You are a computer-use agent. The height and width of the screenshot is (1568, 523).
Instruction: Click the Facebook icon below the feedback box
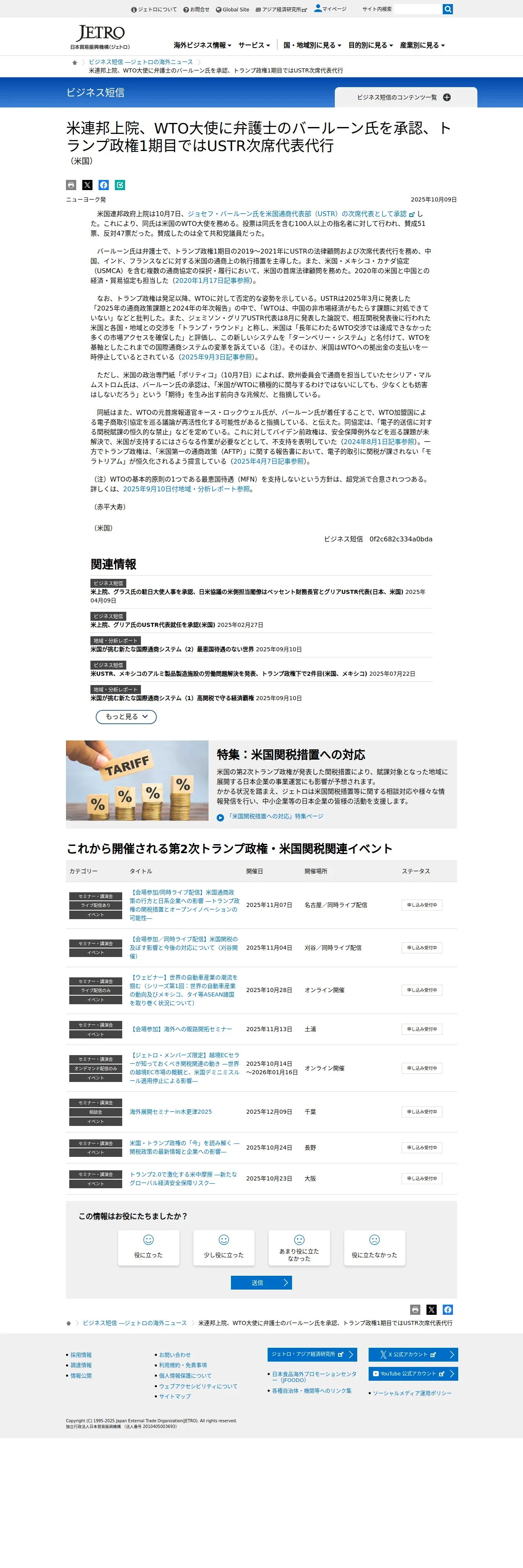pos(448,1309)
